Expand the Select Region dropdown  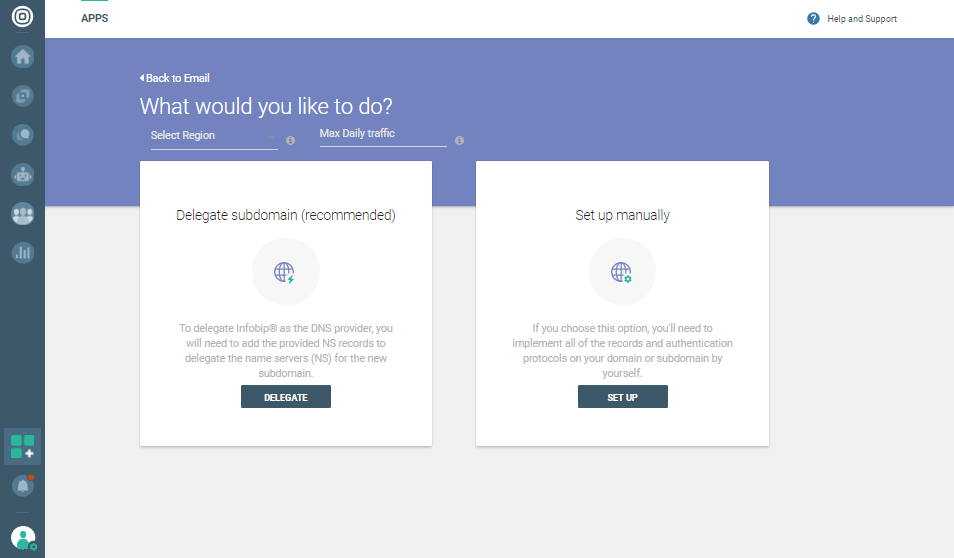pos(214,136)
